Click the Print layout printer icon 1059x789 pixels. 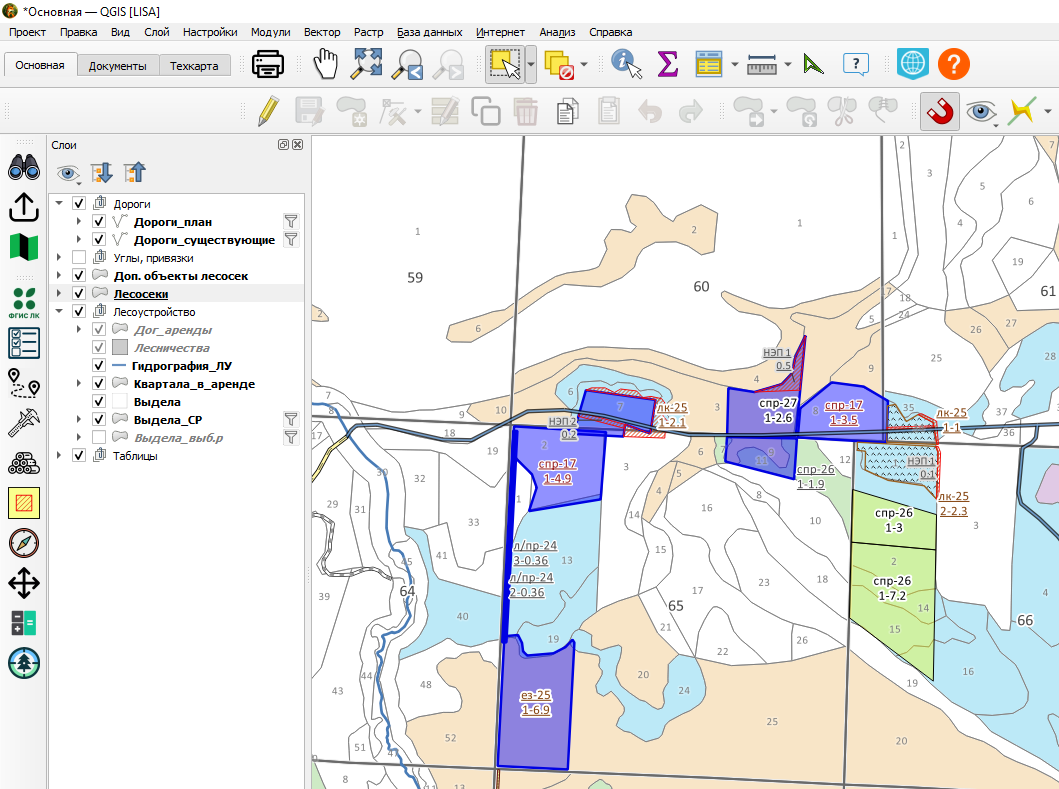pos(267,65)
